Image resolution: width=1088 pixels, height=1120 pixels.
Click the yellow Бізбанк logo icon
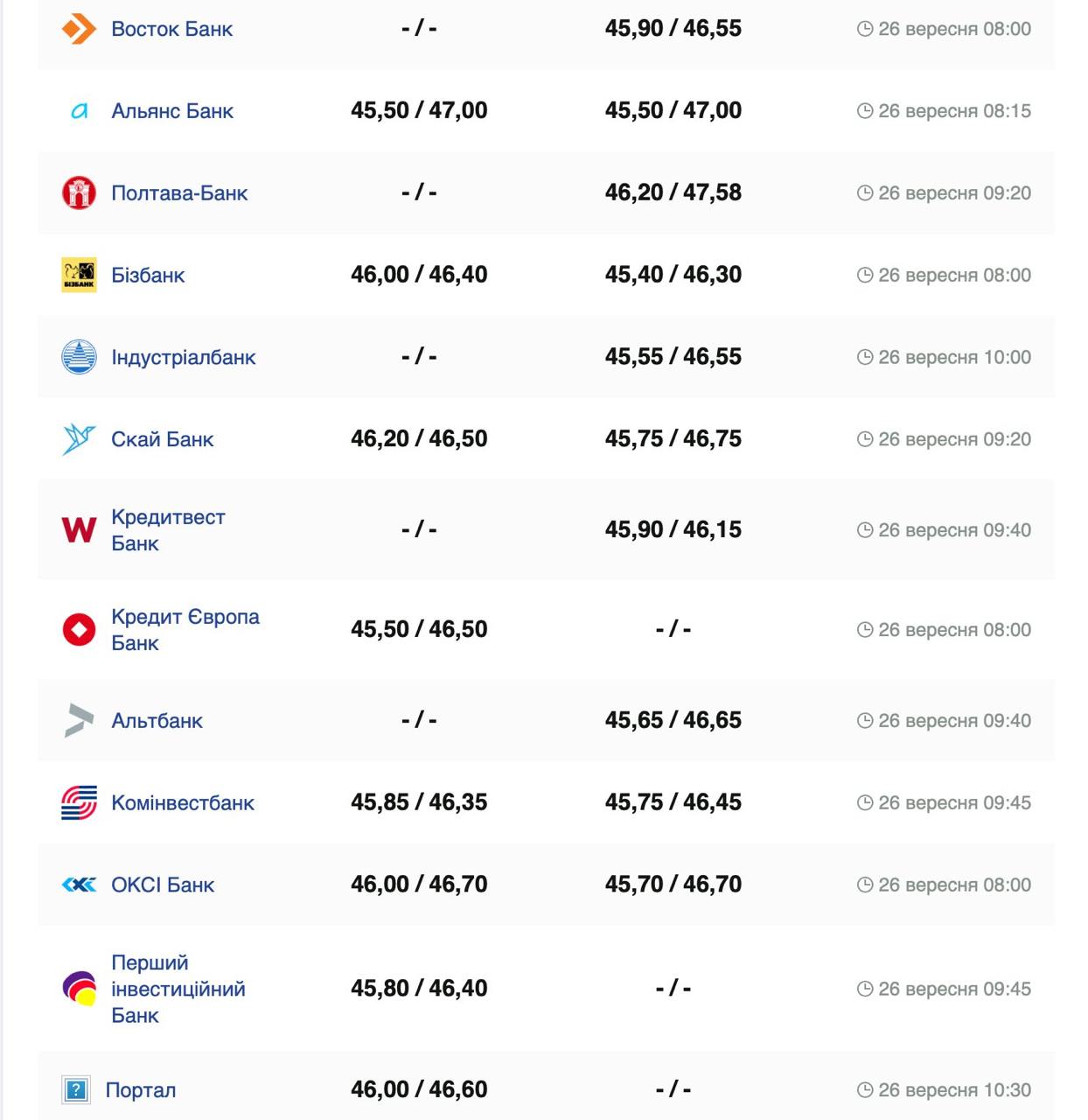(x=79, y=275)
